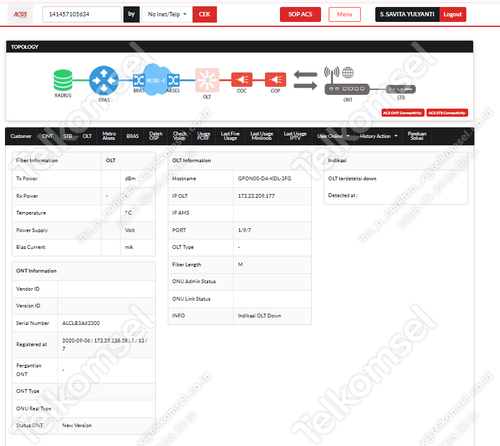Click the Fiber Information header
500x446 pixels.
tap(37, 160)
